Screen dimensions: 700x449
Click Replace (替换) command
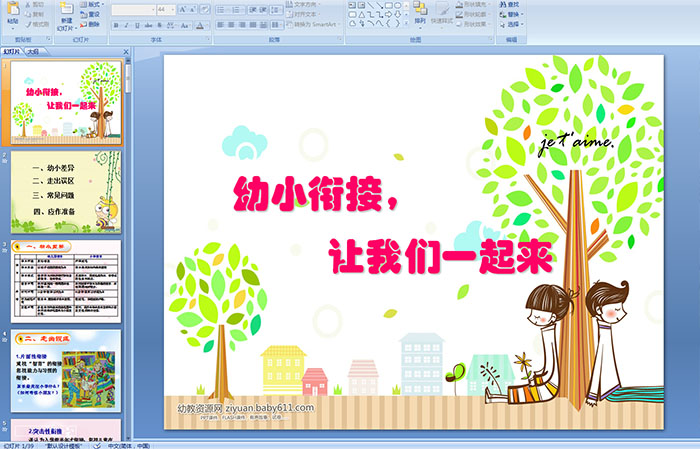(512, 14)
